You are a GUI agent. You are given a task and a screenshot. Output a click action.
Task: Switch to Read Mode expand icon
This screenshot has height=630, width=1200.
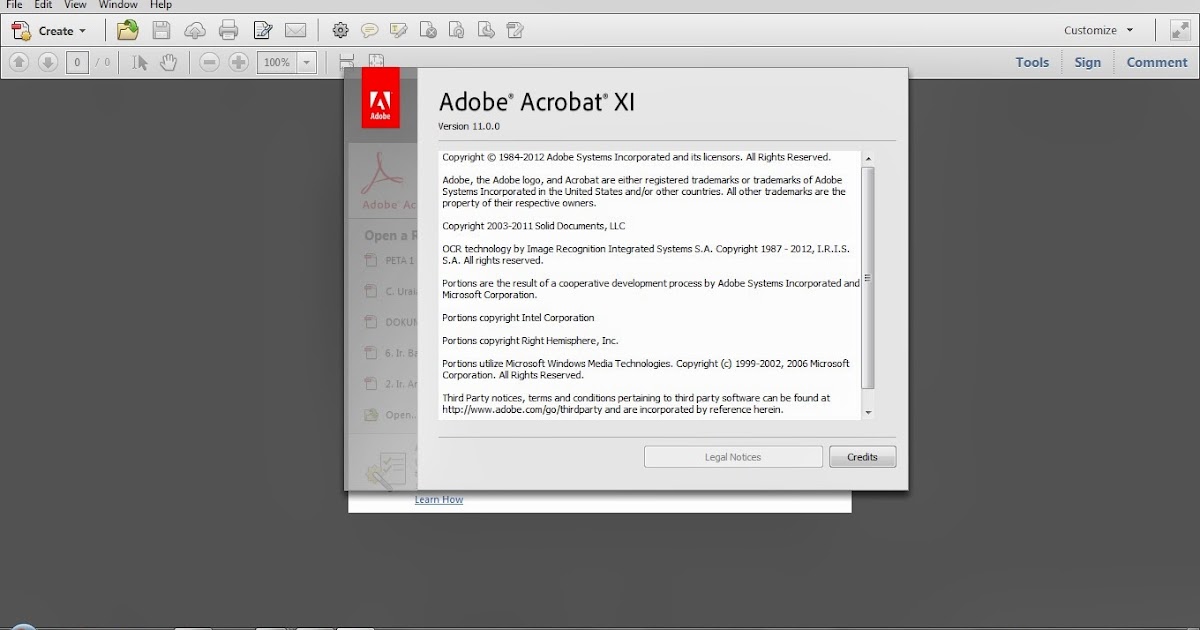coord(1180,30)
